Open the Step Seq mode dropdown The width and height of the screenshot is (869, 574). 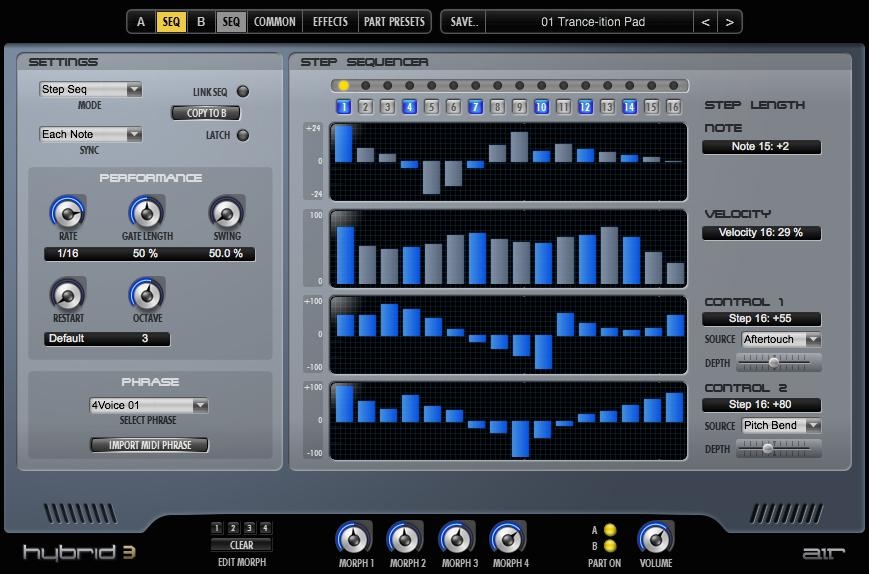click(x=90, y=90)
